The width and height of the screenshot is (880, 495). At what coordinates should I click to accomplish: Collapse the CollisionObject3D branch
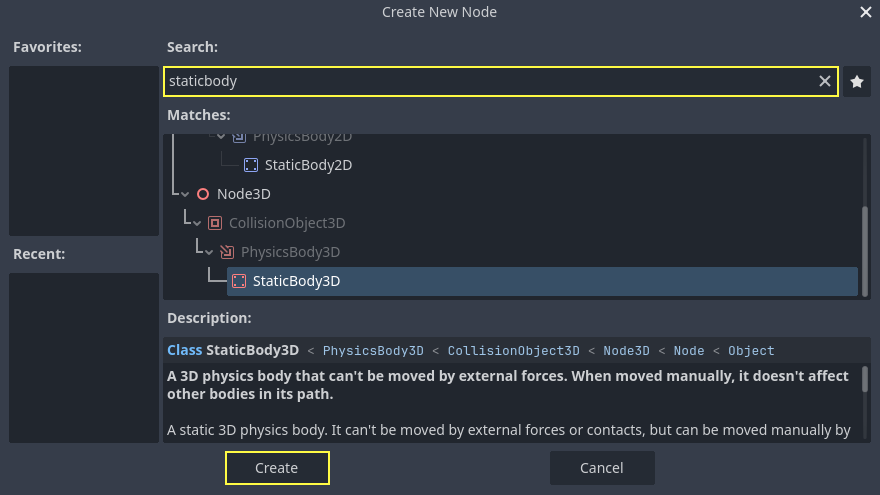[198, 223]
